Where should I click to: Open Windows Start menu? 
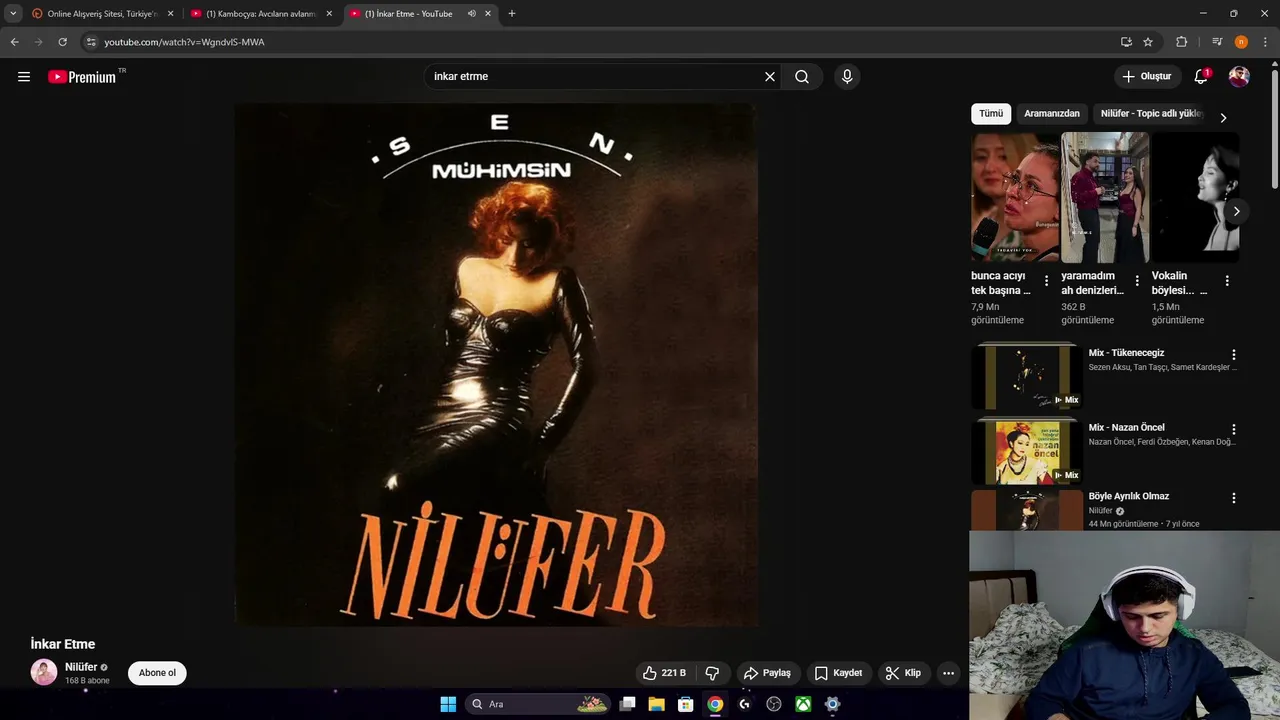(x=448, y=704)
